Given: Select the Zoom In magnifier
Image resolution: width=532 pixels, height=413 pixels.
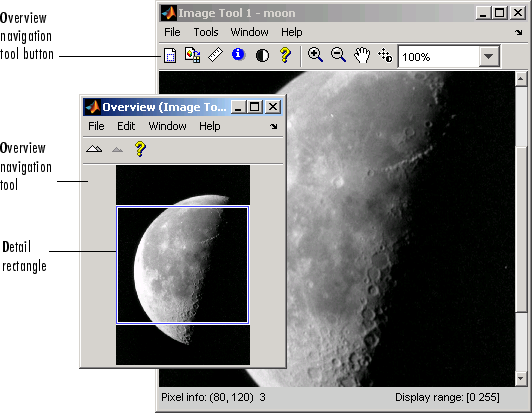Looking at the screenshot, I should pyautogui.click(x=315, y=55).
